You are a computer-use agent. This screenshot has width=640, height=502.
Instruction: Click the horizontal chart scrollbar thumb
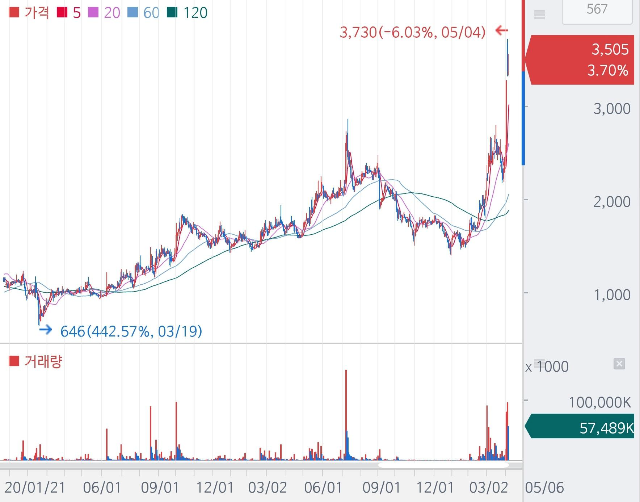[x=444, y=464]
